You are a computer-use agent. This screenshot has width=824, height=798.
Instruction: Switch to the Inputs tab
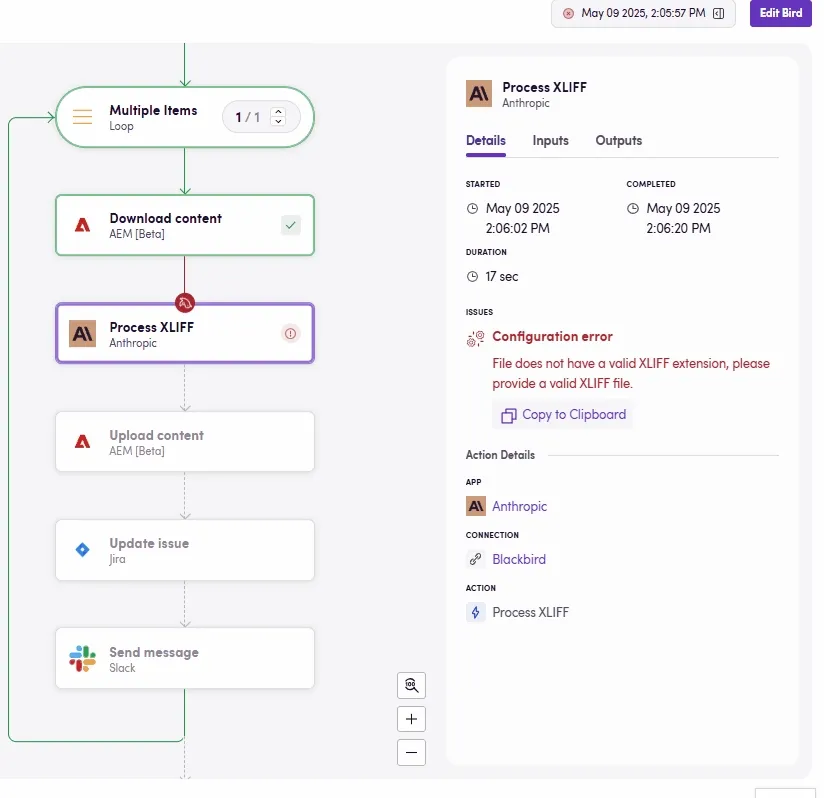tap(550, 141)
